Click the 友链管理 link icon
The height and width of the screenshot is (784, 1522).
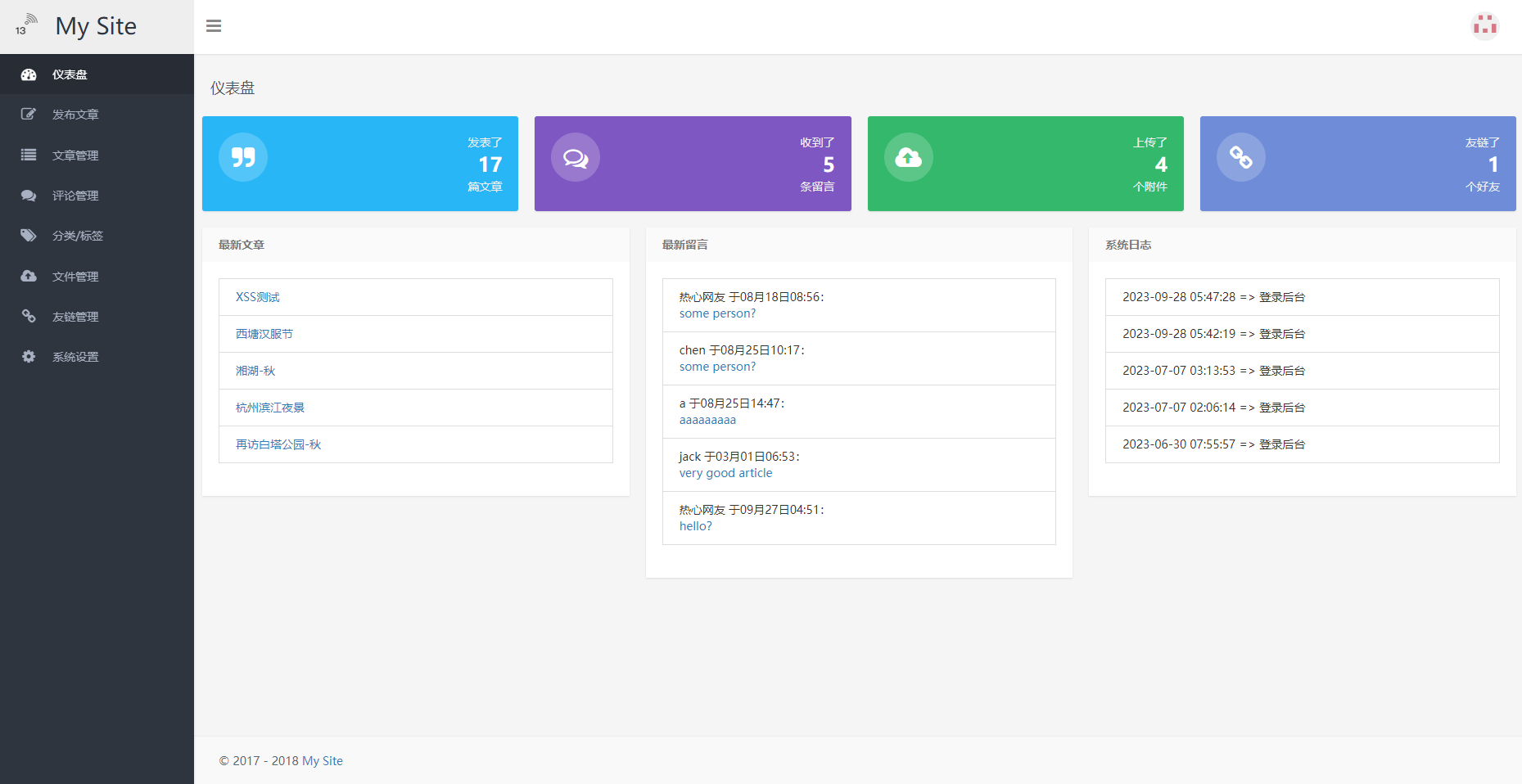click(29, 316)
